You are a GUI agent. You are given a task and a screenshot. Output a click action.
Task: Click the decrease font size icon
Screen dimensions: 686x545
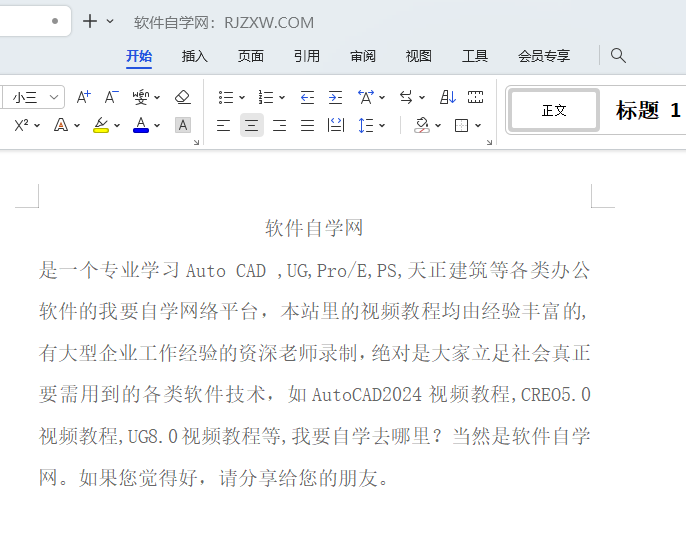click(x=112, y=97)
